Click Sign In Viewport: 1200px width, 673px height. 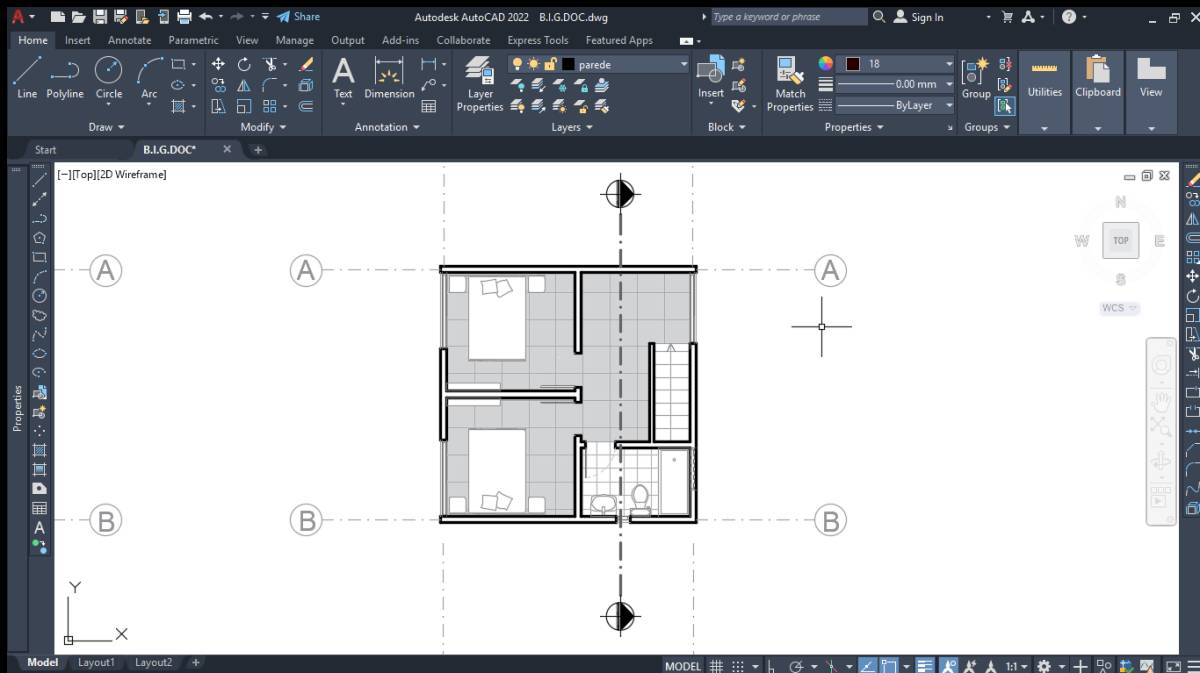tap(918, 17)
